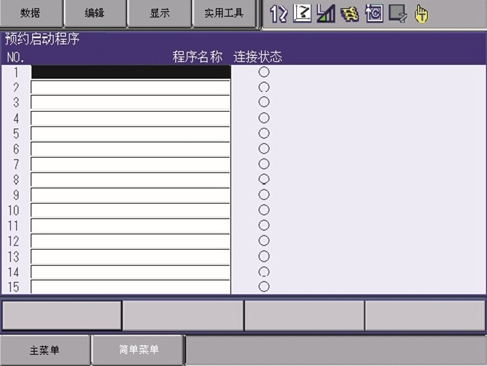This screenshot has height=366, width=487.
Task: Click the 预约启动程序 title text
Action: tap(42, 39)
